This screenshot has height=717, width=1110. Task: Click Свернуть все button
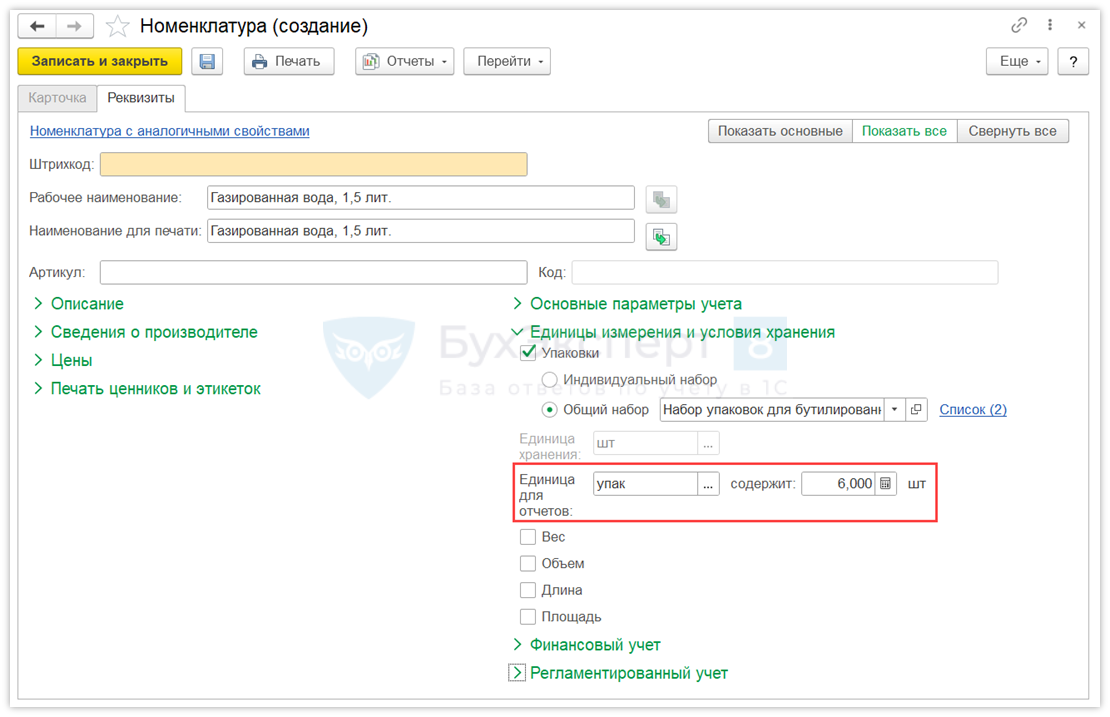1012,131
